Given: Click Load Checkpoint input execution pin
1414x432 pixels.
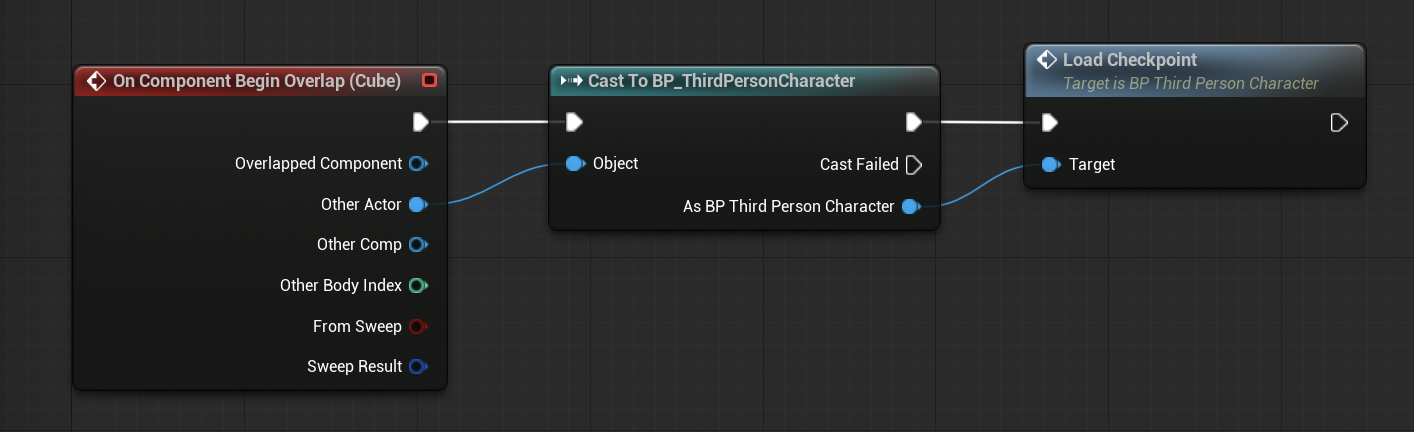Looking at the screenshot, I should [x=1049, y=122].
